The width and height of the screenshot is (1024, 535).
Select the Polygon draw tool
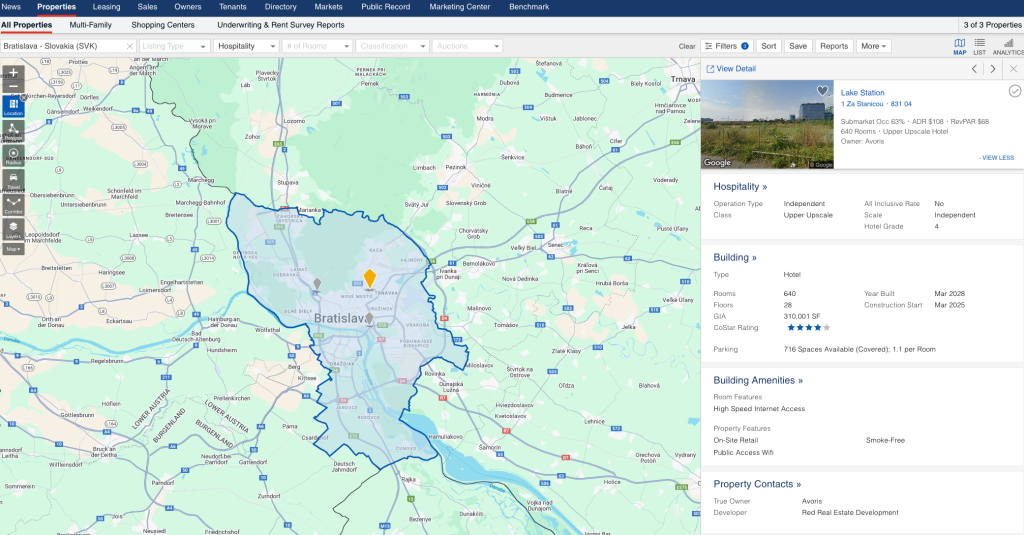pyautogui.click(x=13, y=131)
